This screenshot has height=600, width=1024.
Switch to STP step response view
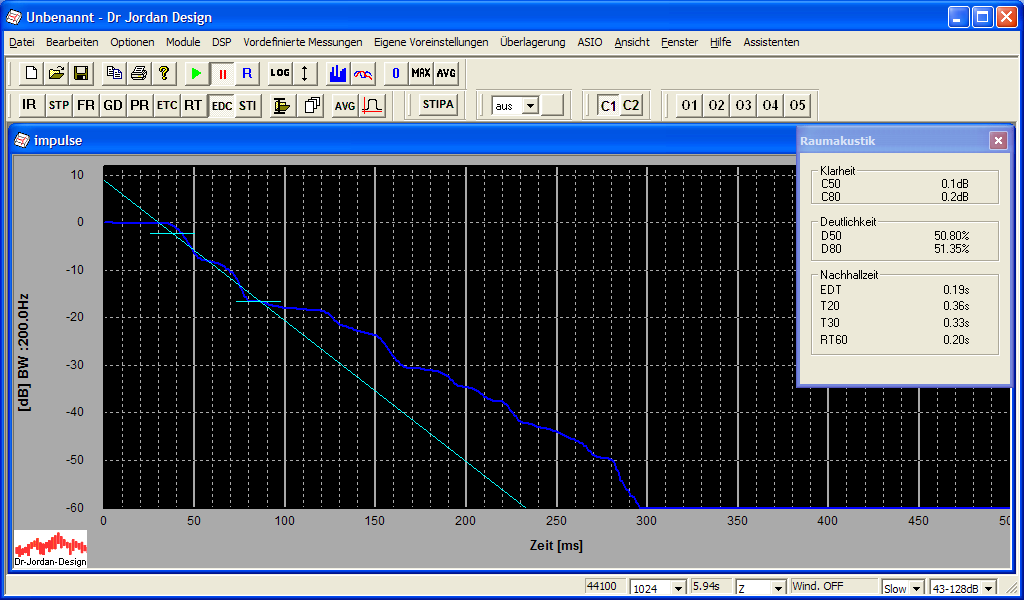pos(59,105)
